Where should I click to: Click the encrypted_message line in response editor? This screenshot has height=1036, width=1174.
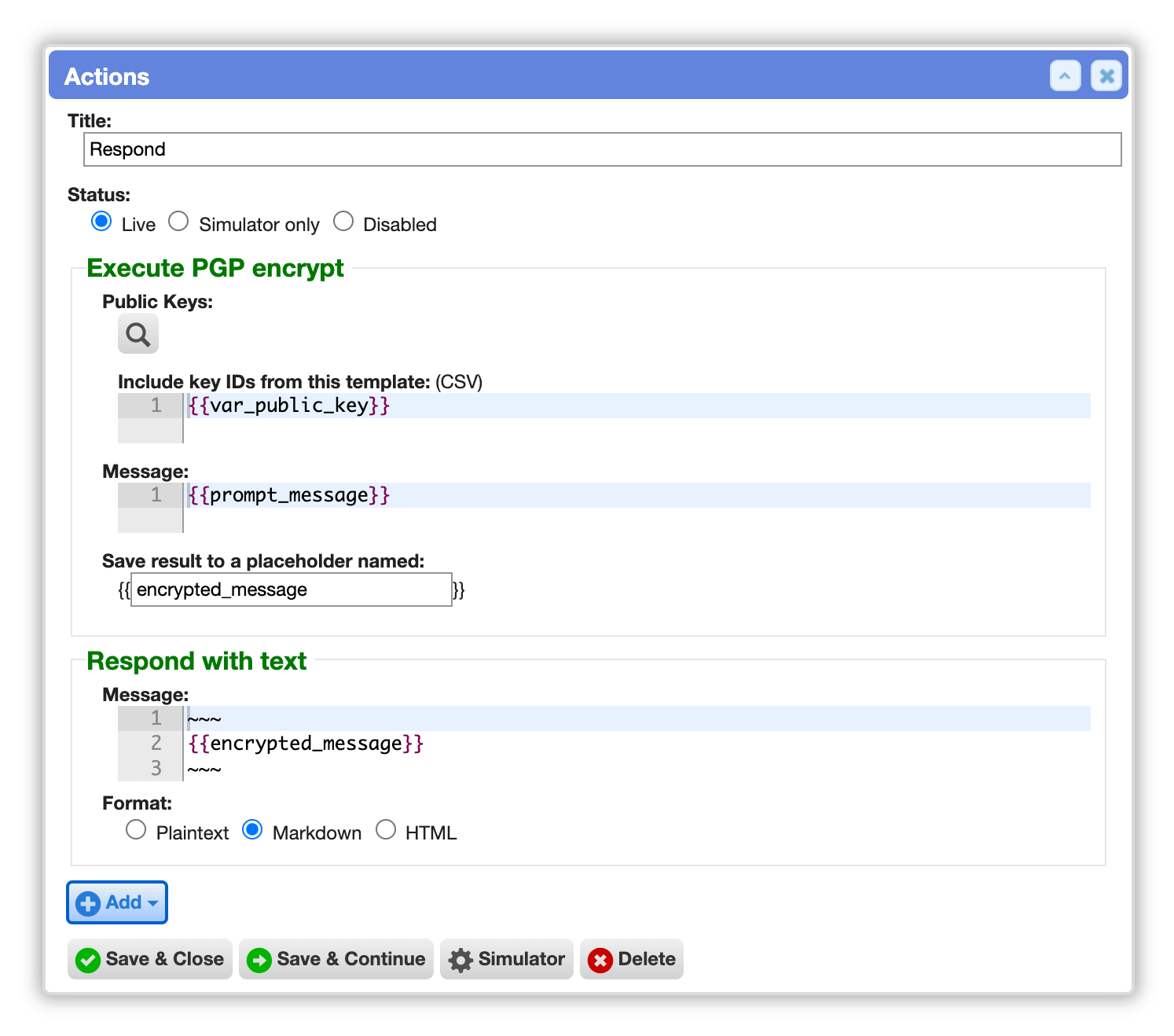tap(638, 744)
